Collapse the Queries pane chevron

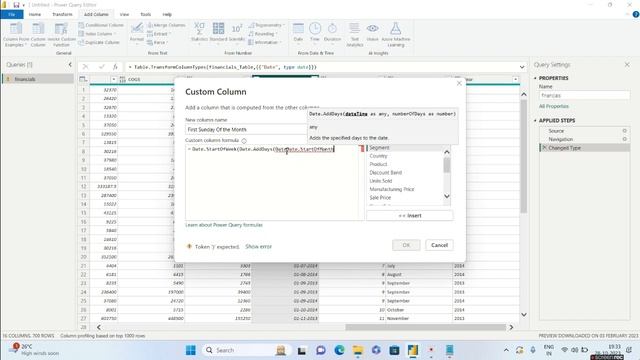pyautogui.click(x=70, y=64)
